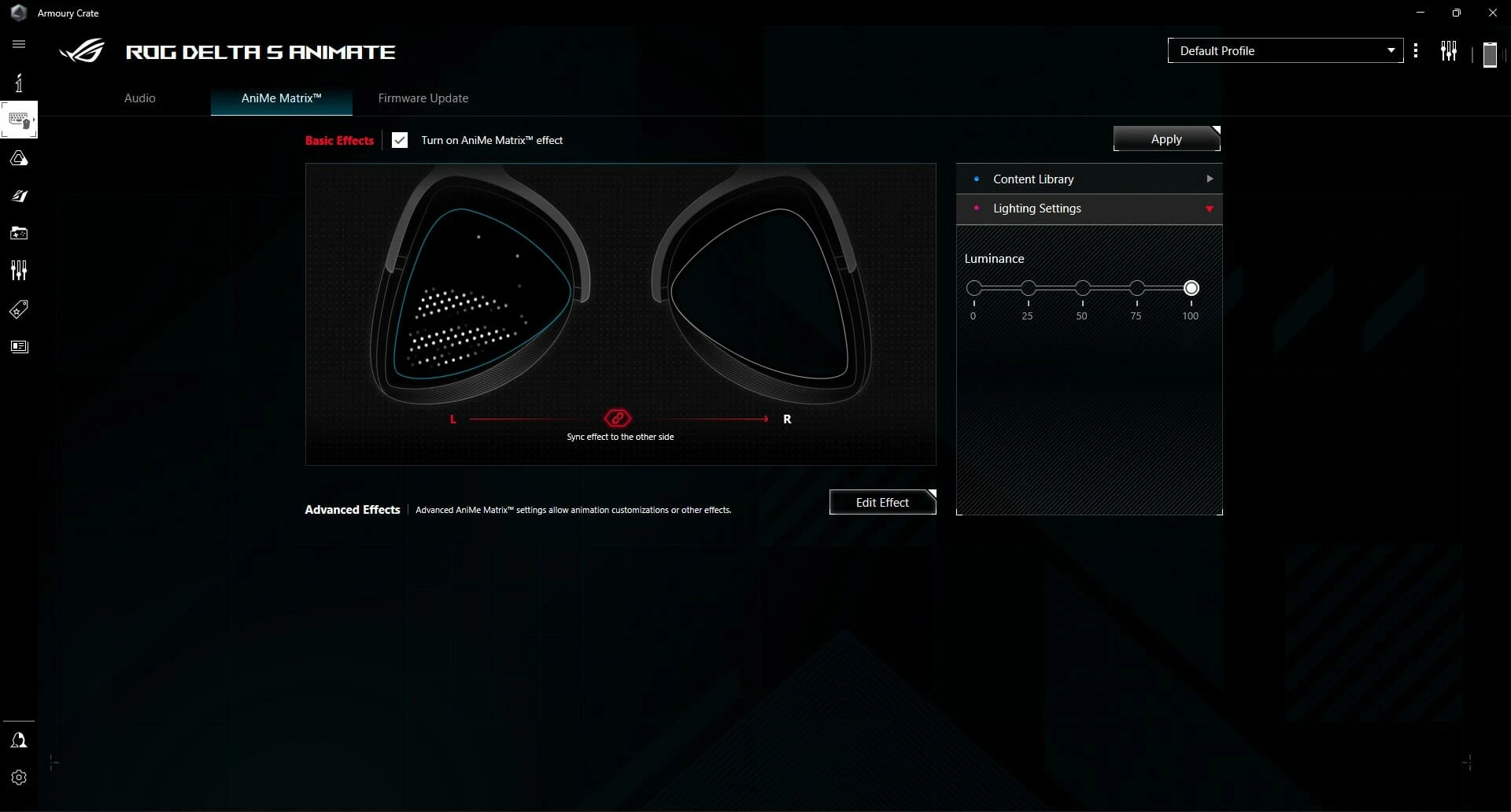Click the red L side marker
The image size is (1511, 812).
(453, 419)
